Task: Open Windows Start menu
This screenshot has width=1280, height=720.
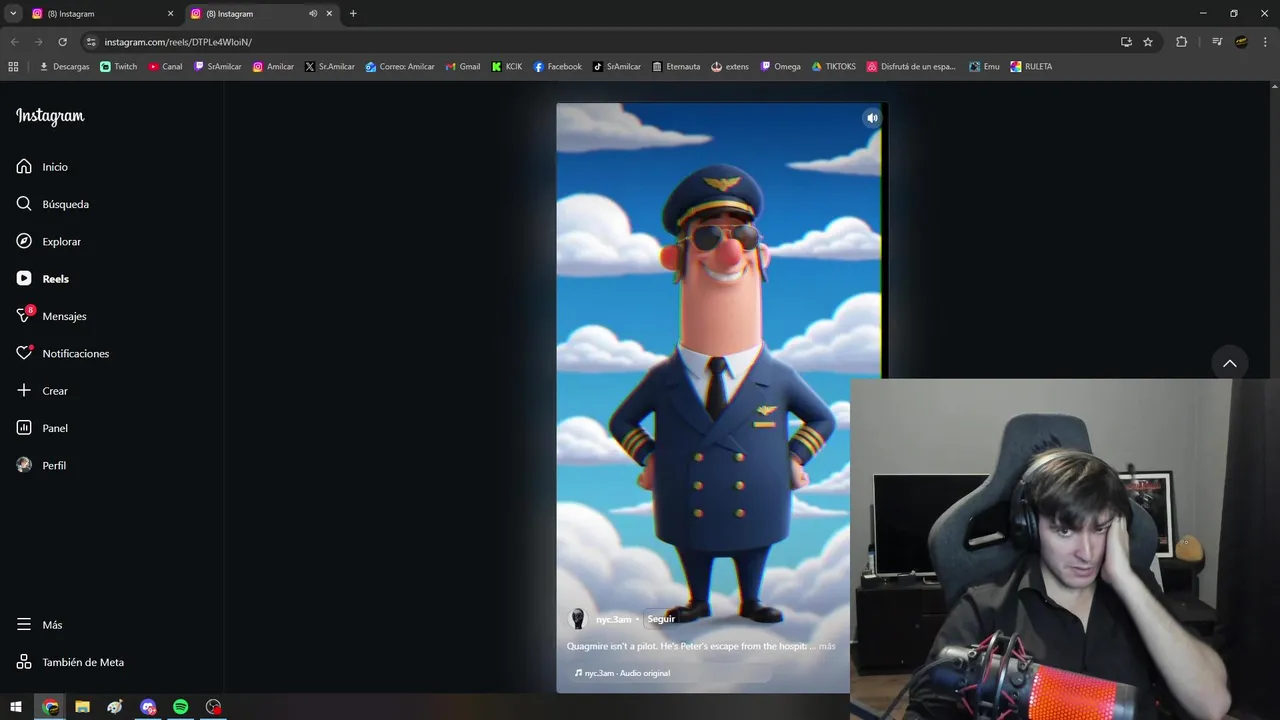Action: (x=16, y=707)
